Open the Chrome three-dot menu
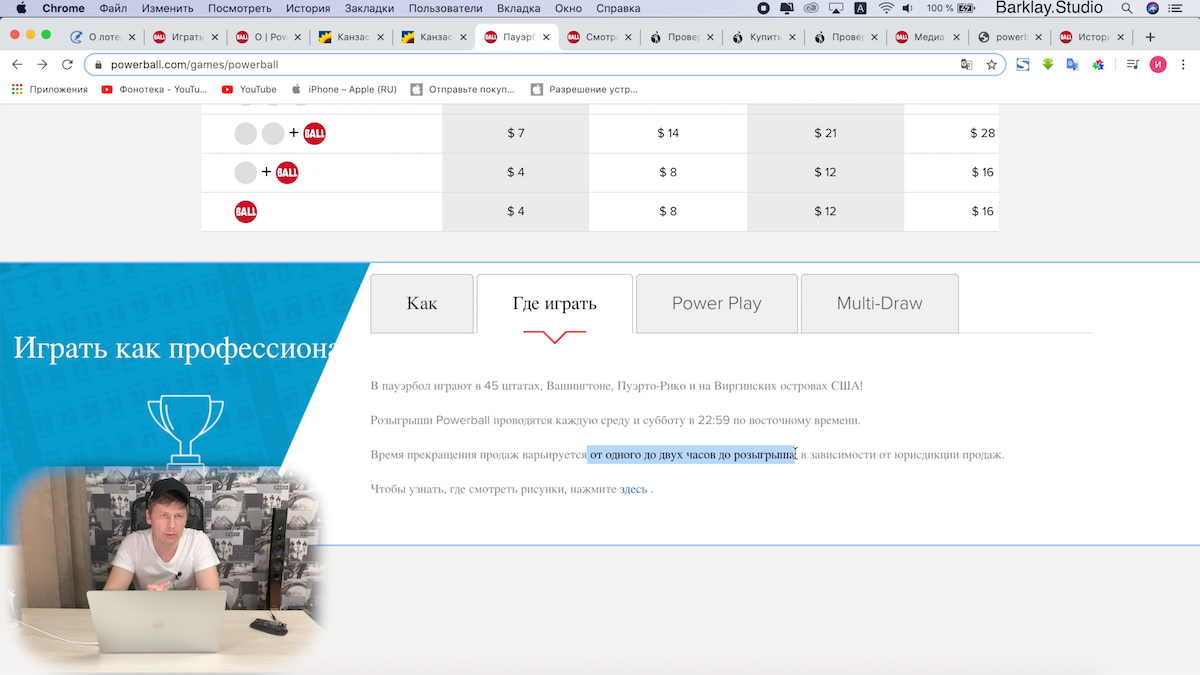Viewport: 1200px width, 675px height. click(x=1183, y=64)
